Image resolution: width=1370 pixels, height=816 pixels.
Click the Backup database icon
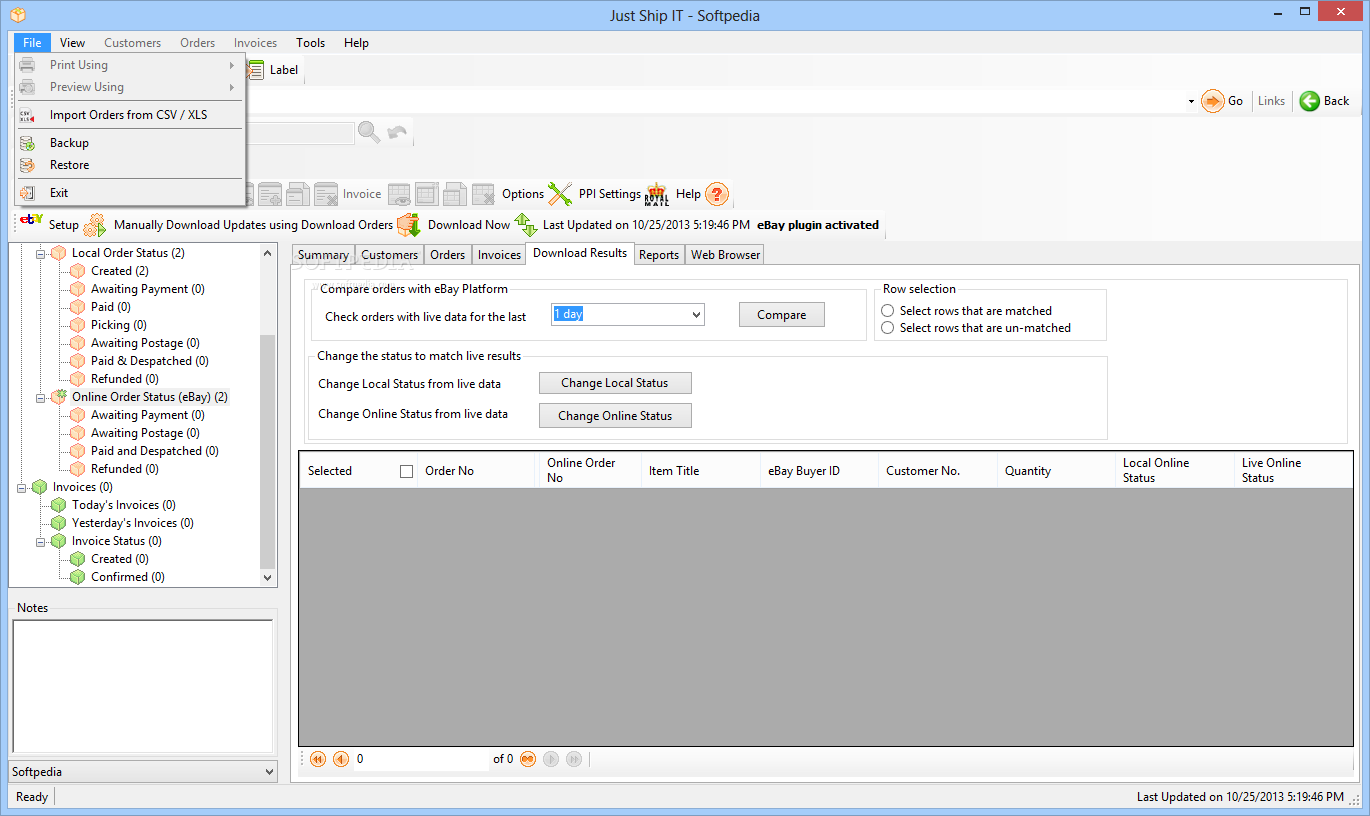coord(28,143)
